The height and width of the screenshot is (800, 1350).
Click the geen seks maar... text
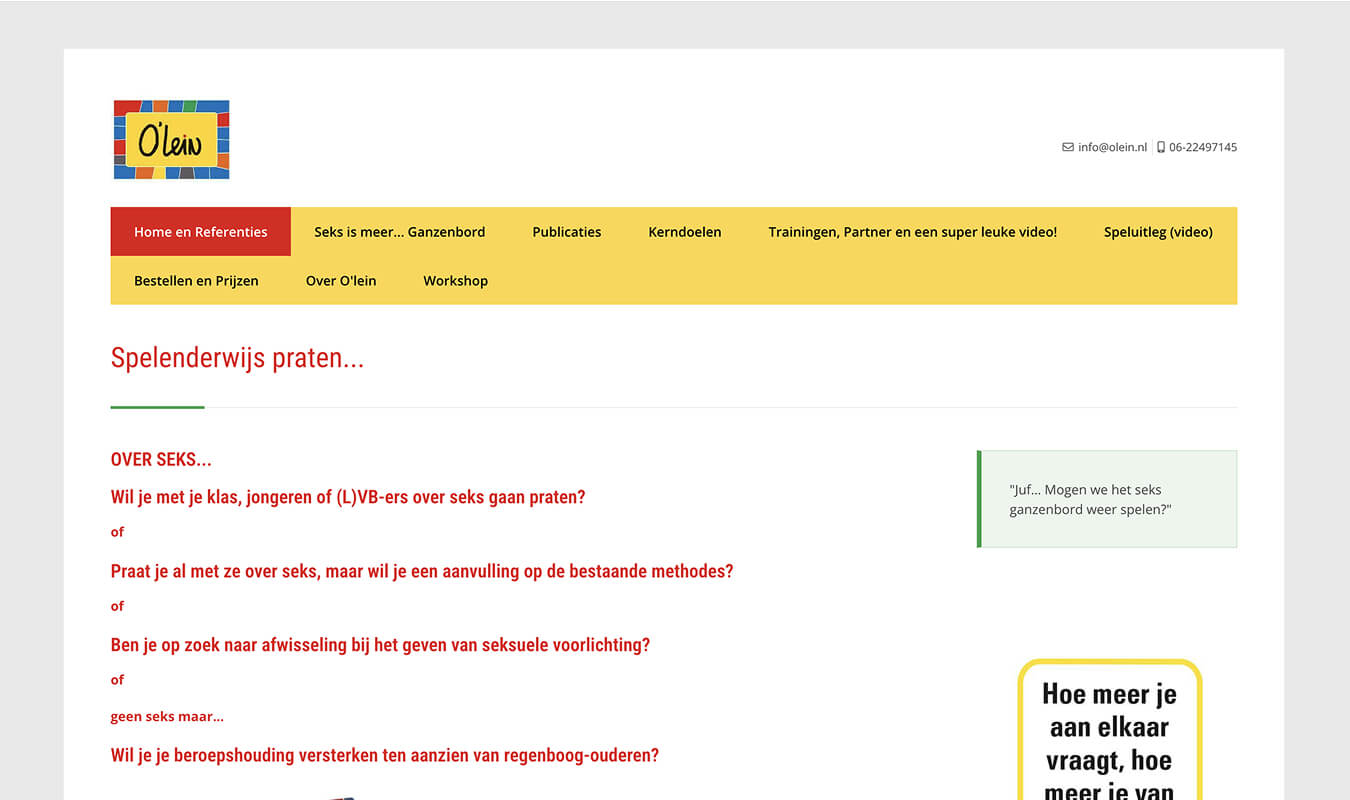tap(167, 717)
